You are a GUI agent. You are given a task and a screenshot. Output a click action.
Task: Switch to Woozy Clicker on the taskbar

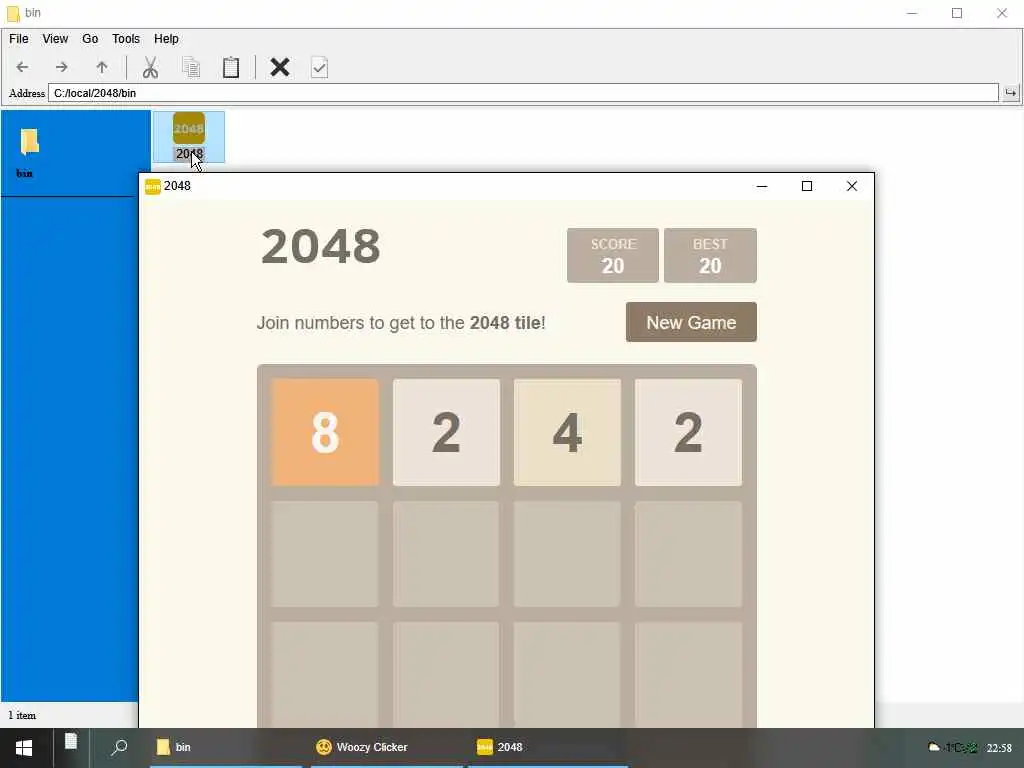click(x=387, y=747)
